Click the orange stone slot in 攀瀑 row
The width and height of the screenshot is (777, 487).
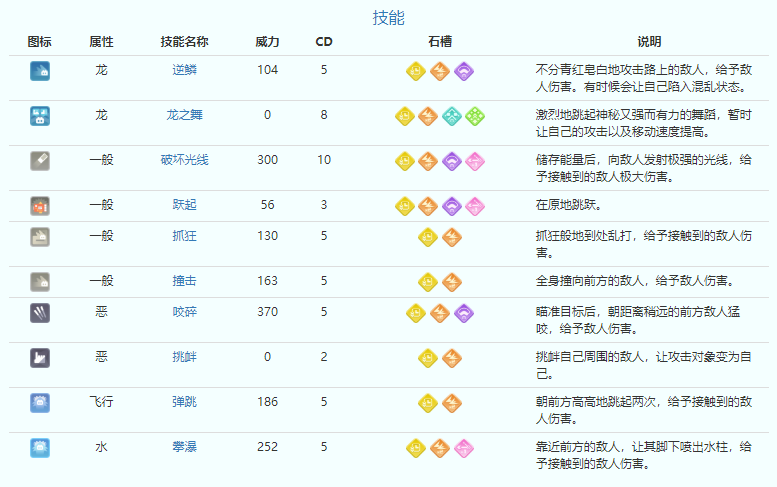[x=440, y=448]
